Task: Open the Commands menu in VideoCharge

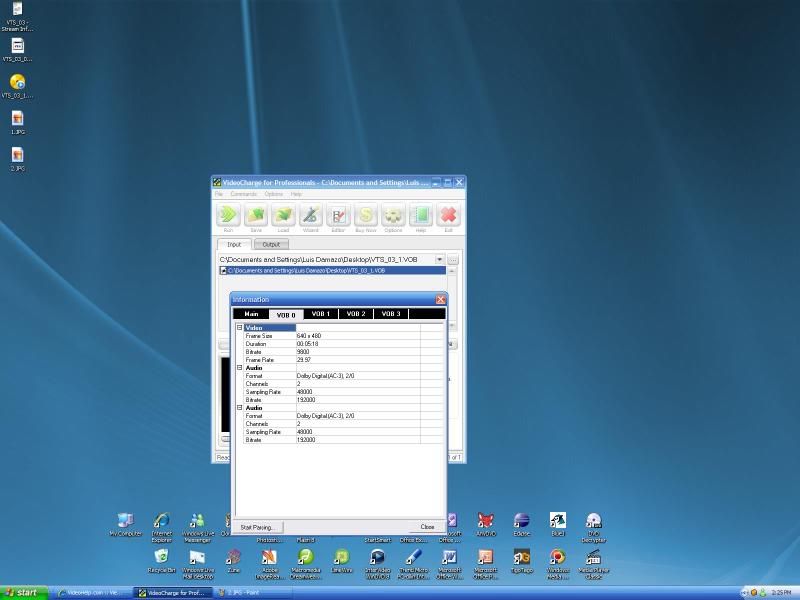Action: pyautogui.click(x=243, y=194)
